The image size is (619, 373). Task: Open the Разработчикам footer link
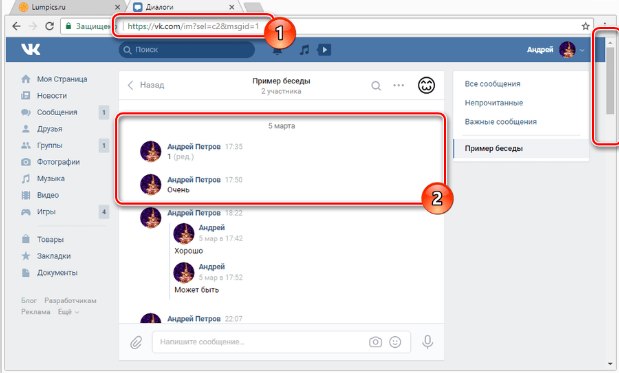[70, 300]
